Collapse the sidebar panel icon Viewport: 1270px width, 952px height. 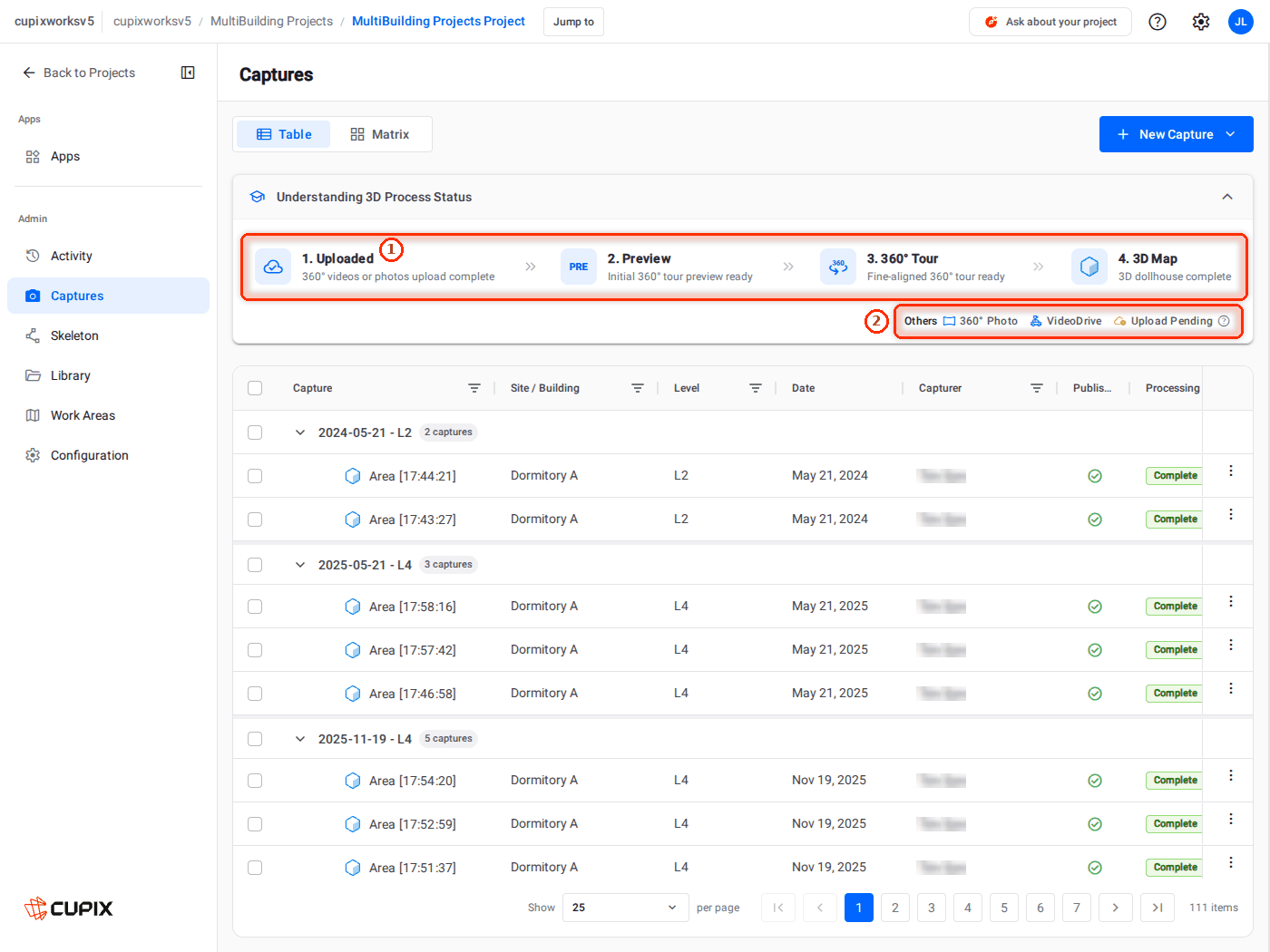188,73
